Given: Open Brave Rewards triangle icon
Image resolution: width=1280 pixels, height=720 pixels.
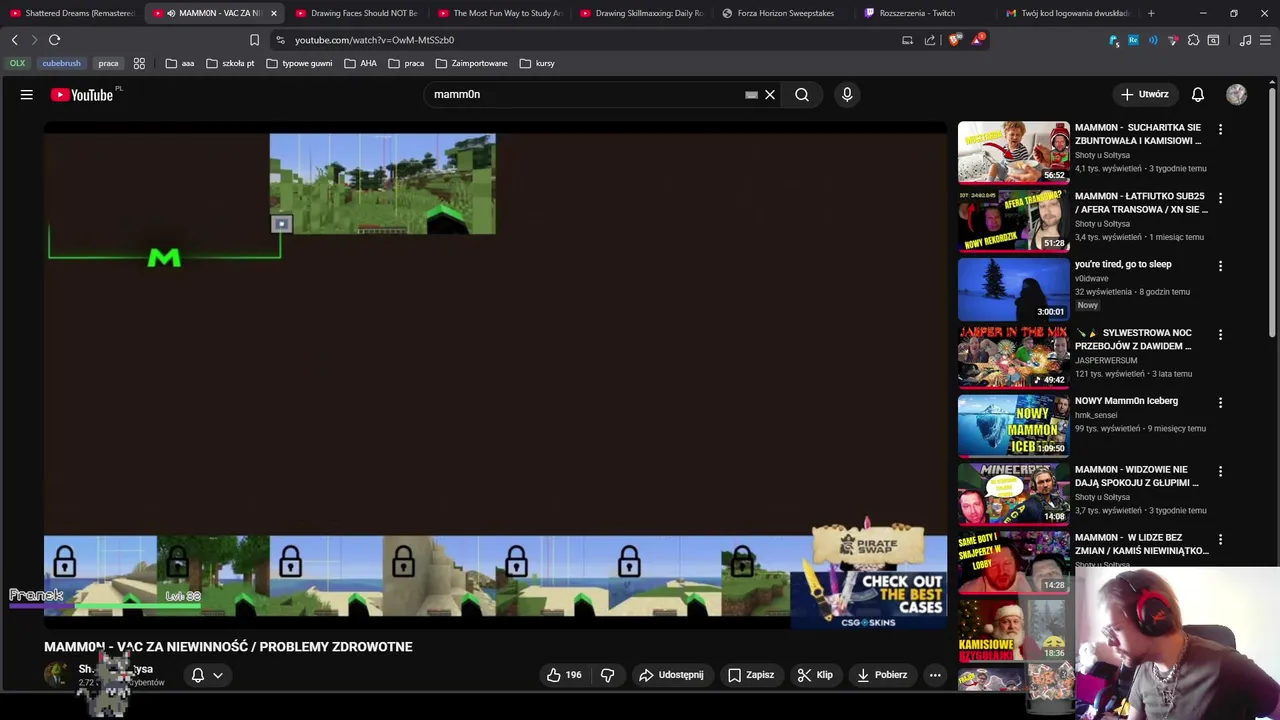Looking at the screenshot, I should click(977, 40).
